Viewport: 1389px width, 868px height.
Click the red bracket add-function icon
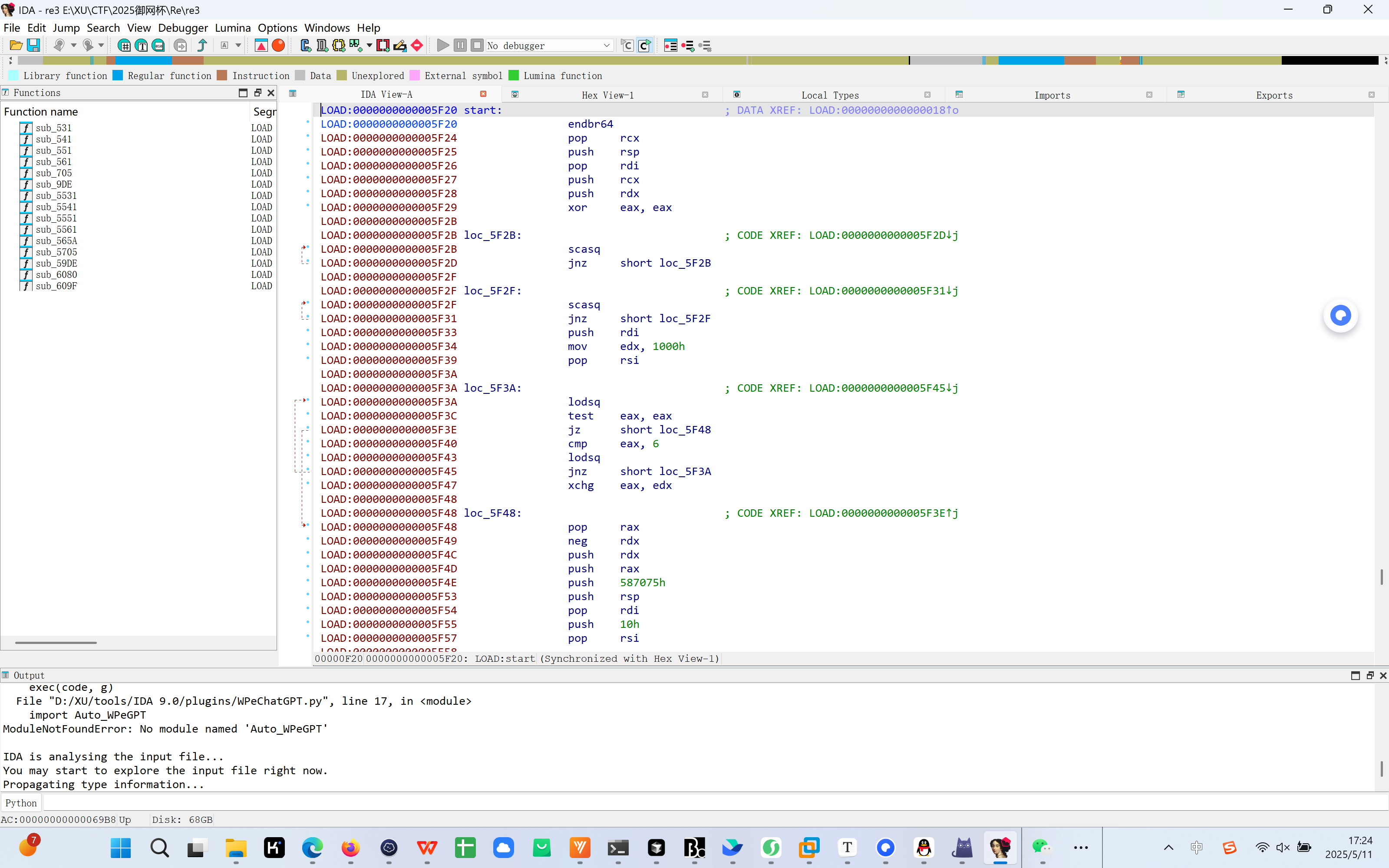383,45
